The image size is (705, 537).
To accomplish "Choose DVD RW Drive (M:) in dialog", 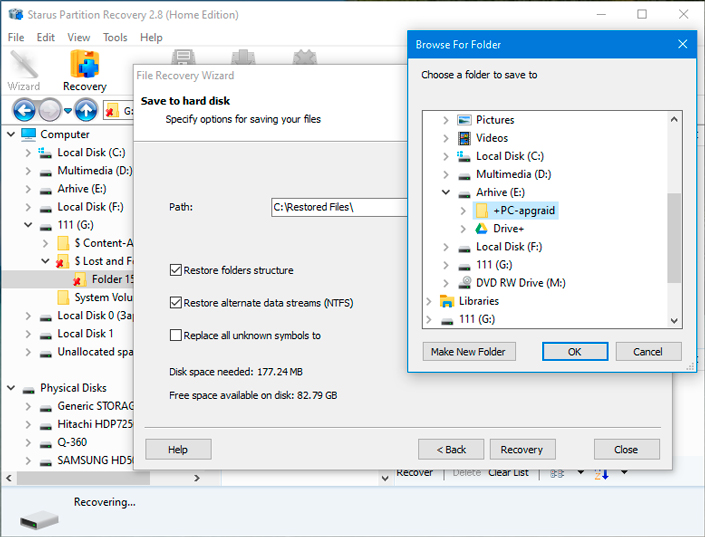I will pyautogui.click(x=521, y=283).
